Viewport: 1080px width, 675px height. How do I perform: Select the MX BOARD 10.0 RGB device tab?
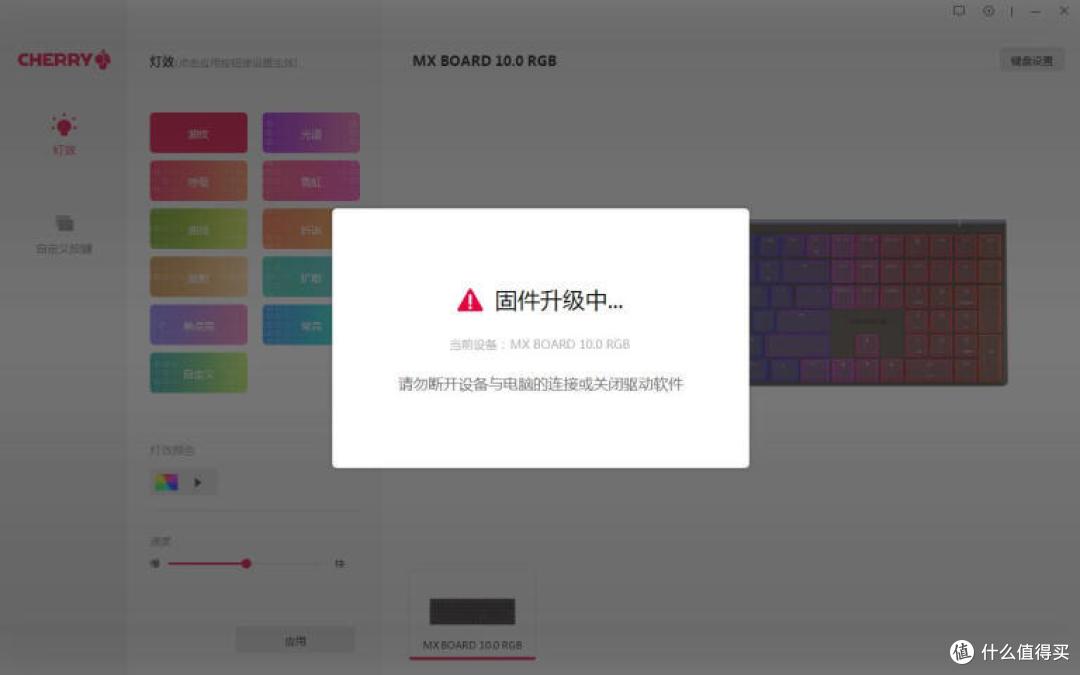click(x=472, y=616)
